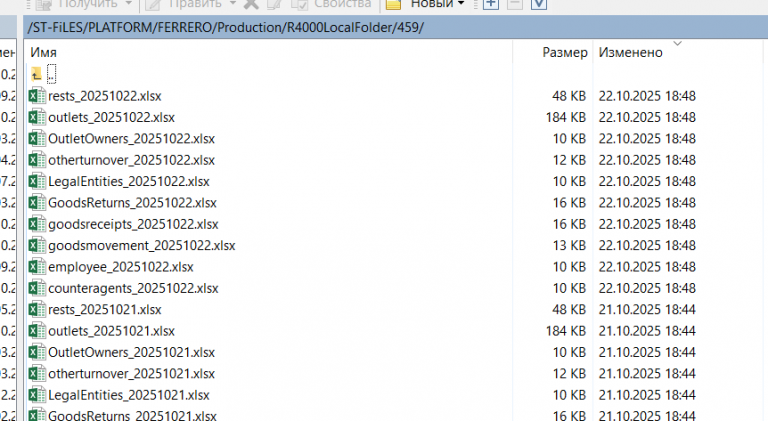The image size is (768, 421).
Task: Click the 48 KB size of rests_20251022.xlsx
Action: coord(569,96)
